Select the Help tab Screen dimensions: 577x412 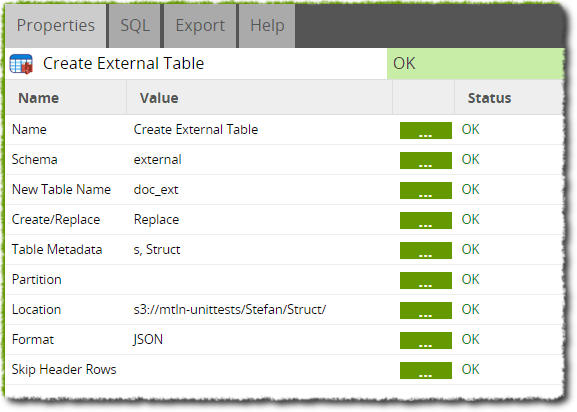pyautogui.click(x=267, y=26)
